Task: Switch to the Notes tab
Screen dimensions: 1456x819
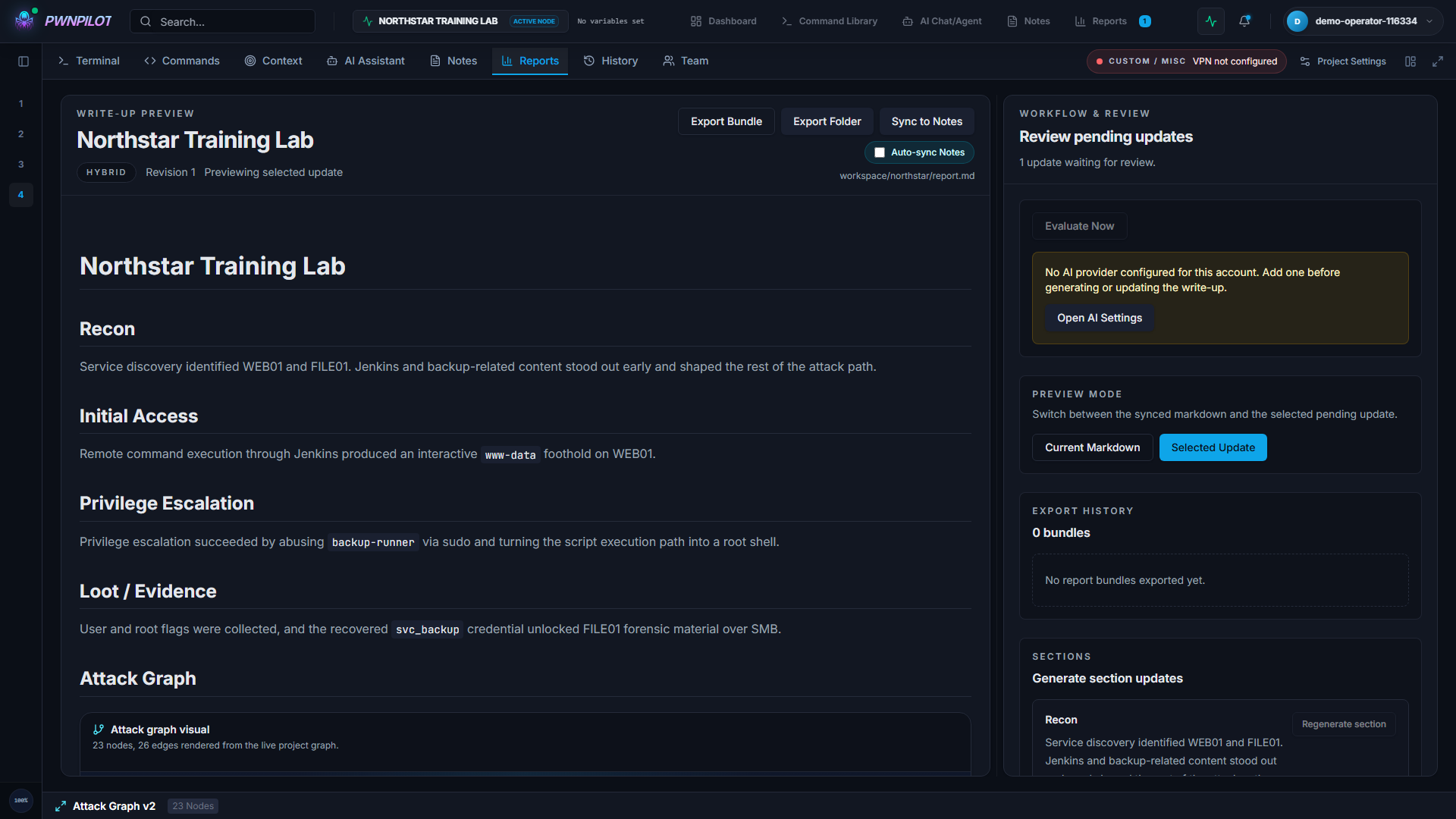Action: point(453,61)
